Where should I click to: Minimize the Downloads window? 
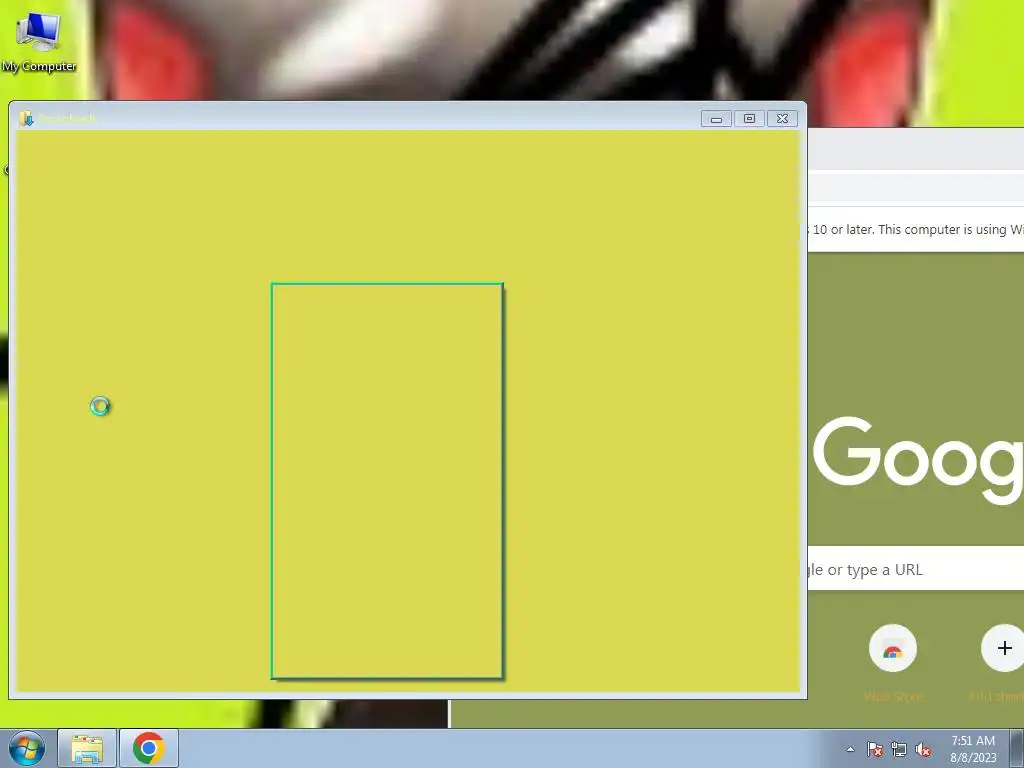(716, 119)
